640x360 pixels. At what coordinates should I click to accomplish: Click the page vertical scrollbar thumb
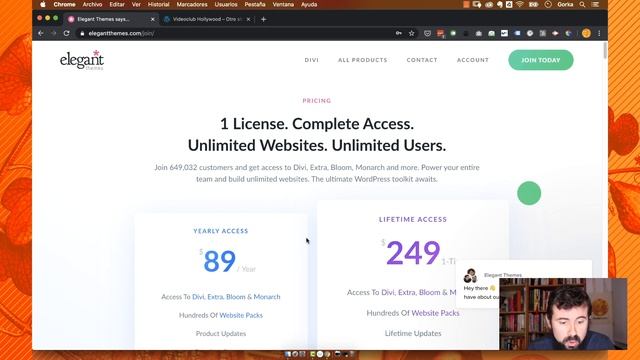coord(604,50)
